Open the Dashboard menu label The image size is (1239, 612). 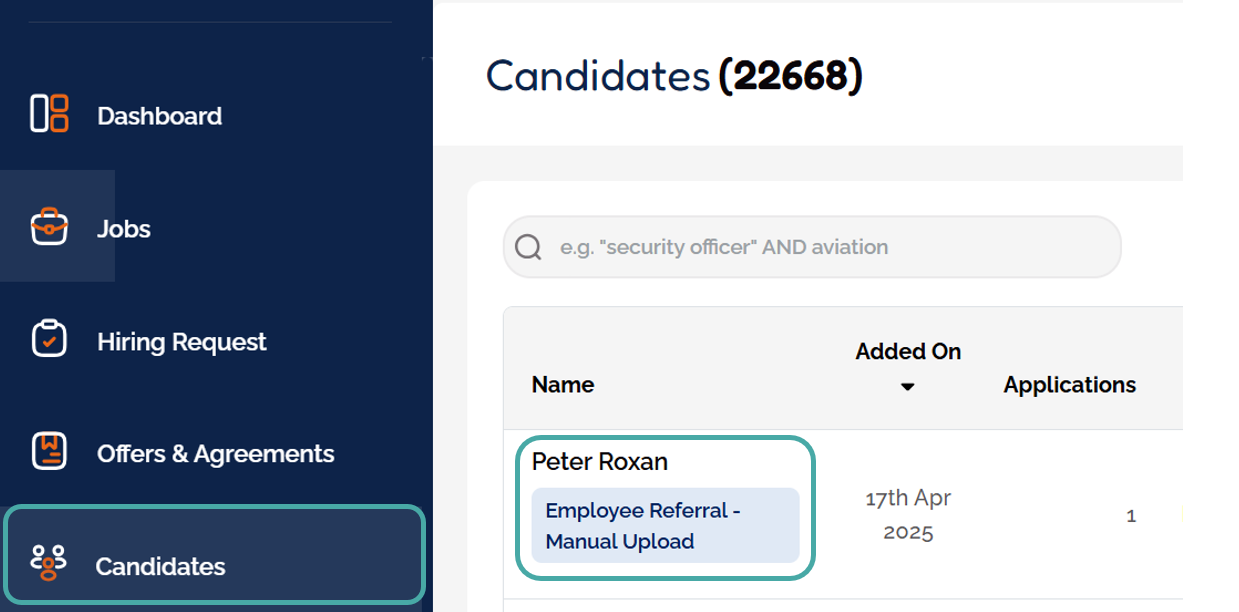point(160,116)
